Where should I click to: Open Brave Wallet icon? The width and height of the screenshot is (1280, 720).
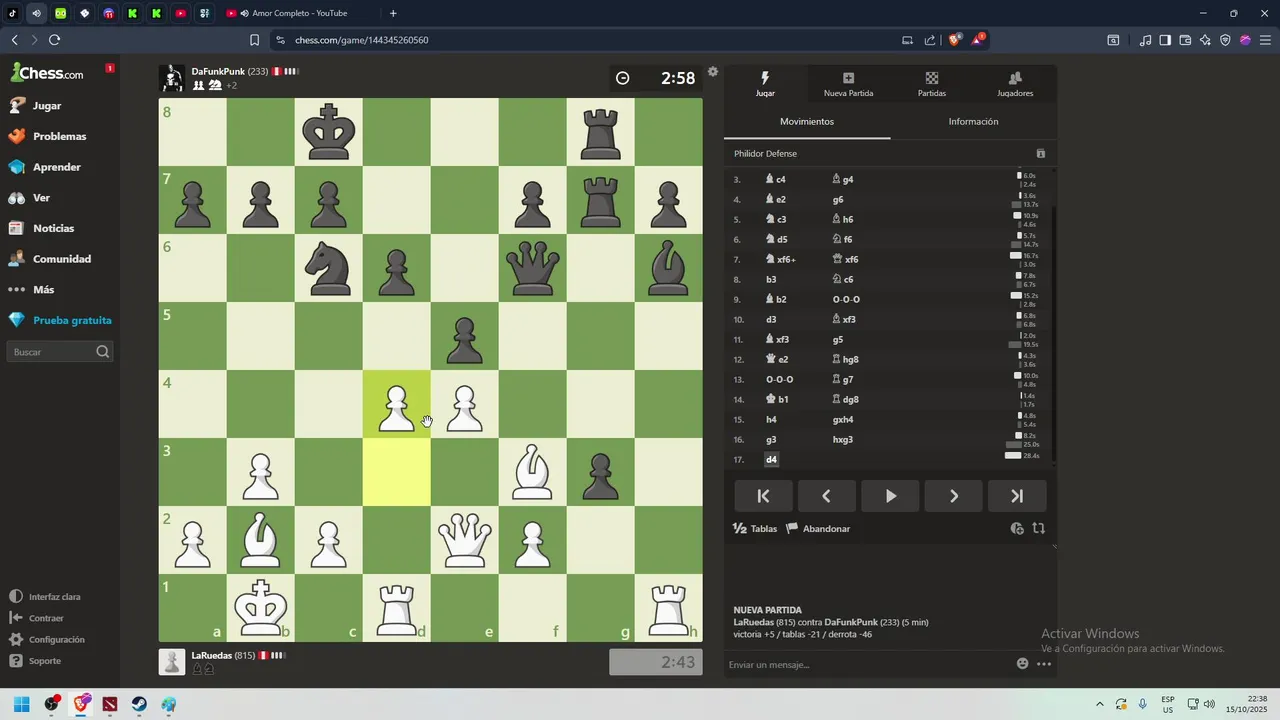(x=1185, y=40)
